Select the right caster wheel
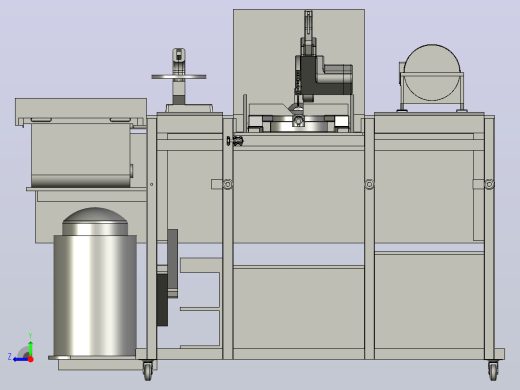 [x=493, y=370]
